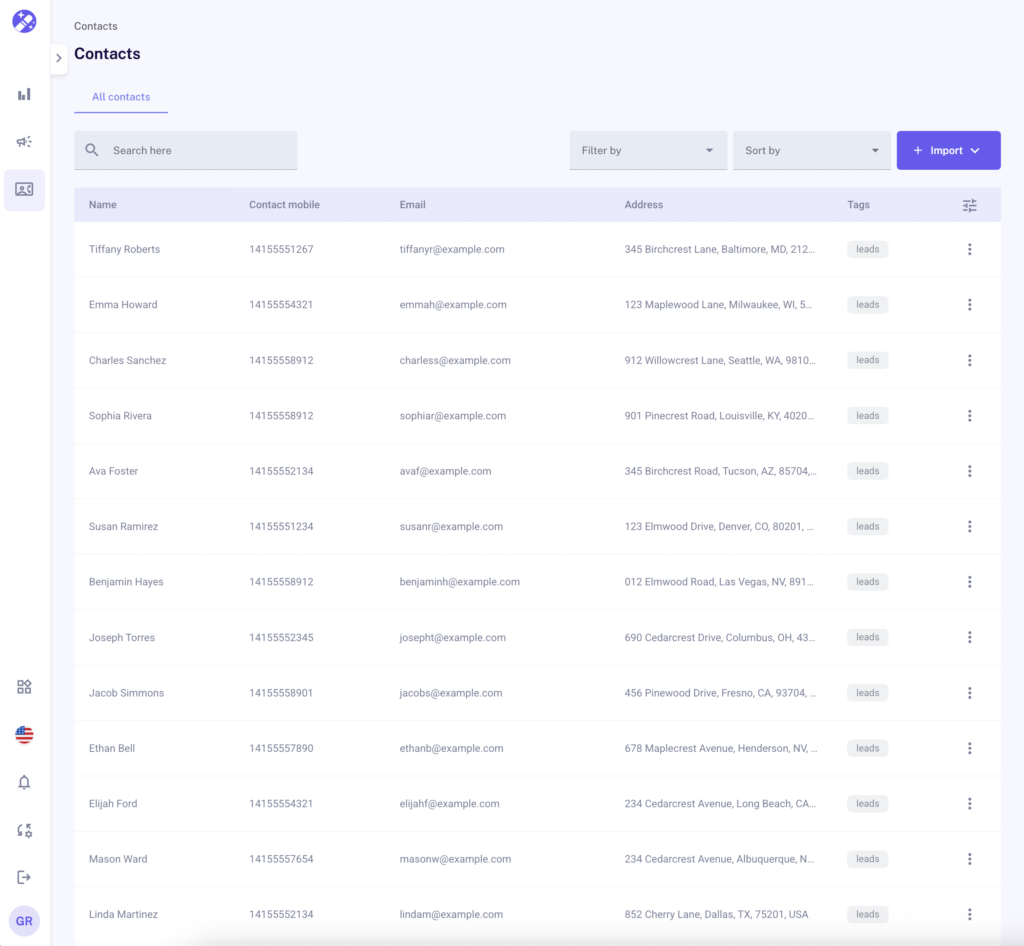Expand the sidebar with the chevron arrow
Screen dimensions: 1024x946
click(x=59, y=58)
